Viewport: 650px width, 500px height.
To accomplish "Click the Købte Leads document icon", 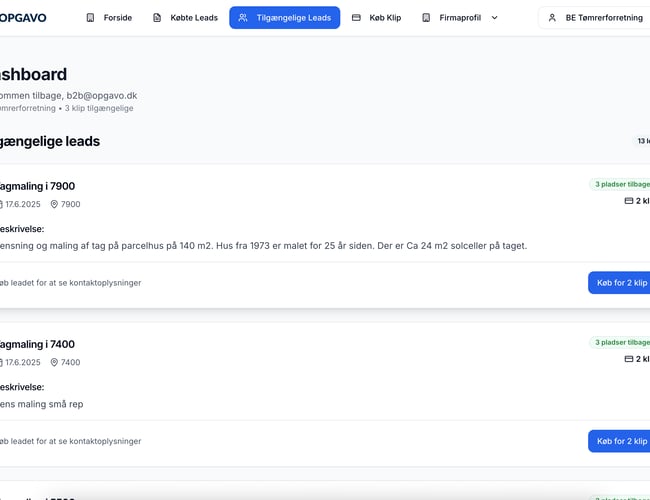I will pyautogui.click(x=157, y=18).
